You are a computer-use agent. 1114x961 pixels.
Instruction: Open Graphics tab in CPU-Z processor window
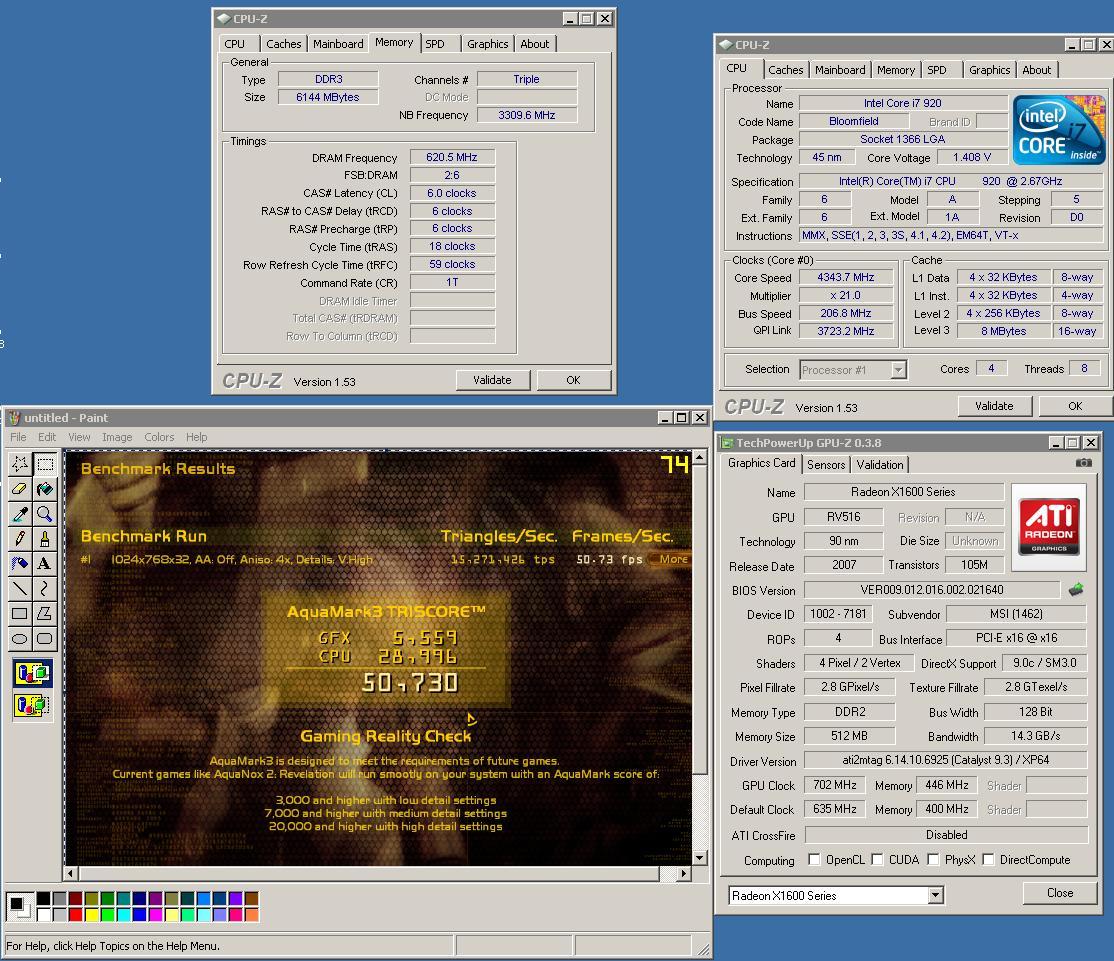pyautogui.click(x=989, y=70)
